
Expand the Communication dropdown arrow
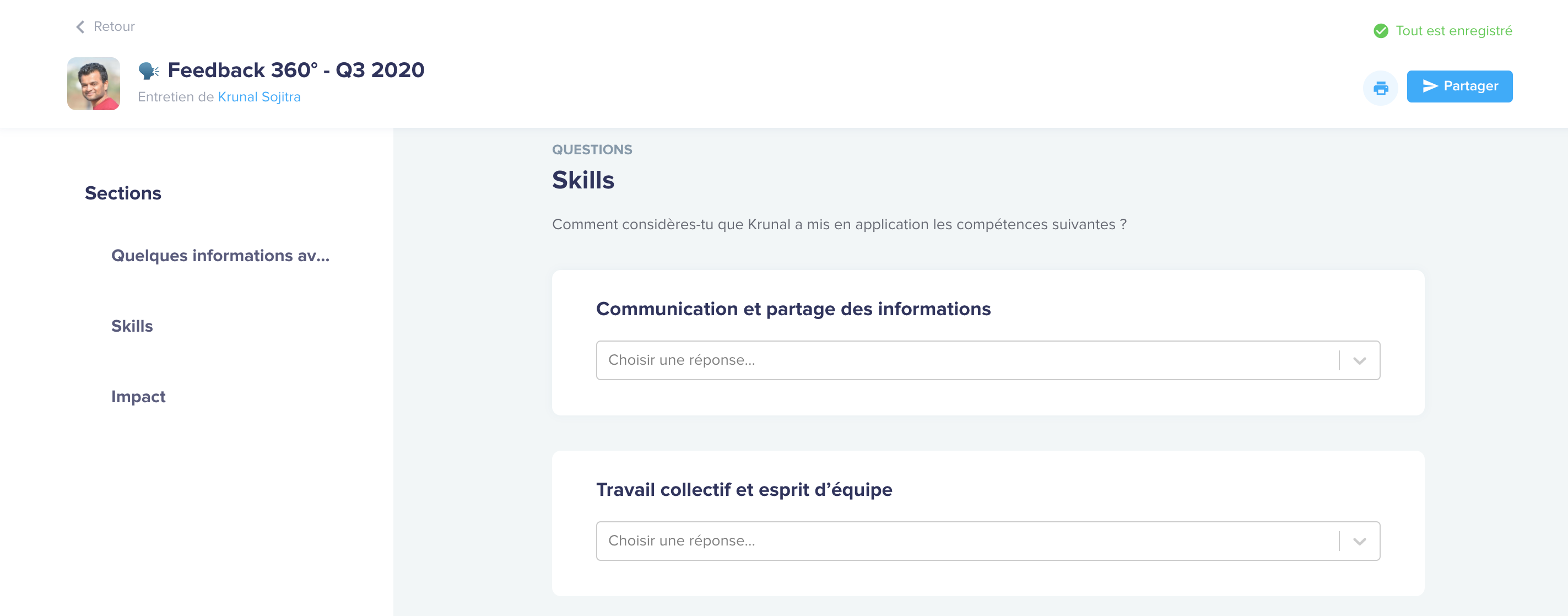tap(1359, 360)
